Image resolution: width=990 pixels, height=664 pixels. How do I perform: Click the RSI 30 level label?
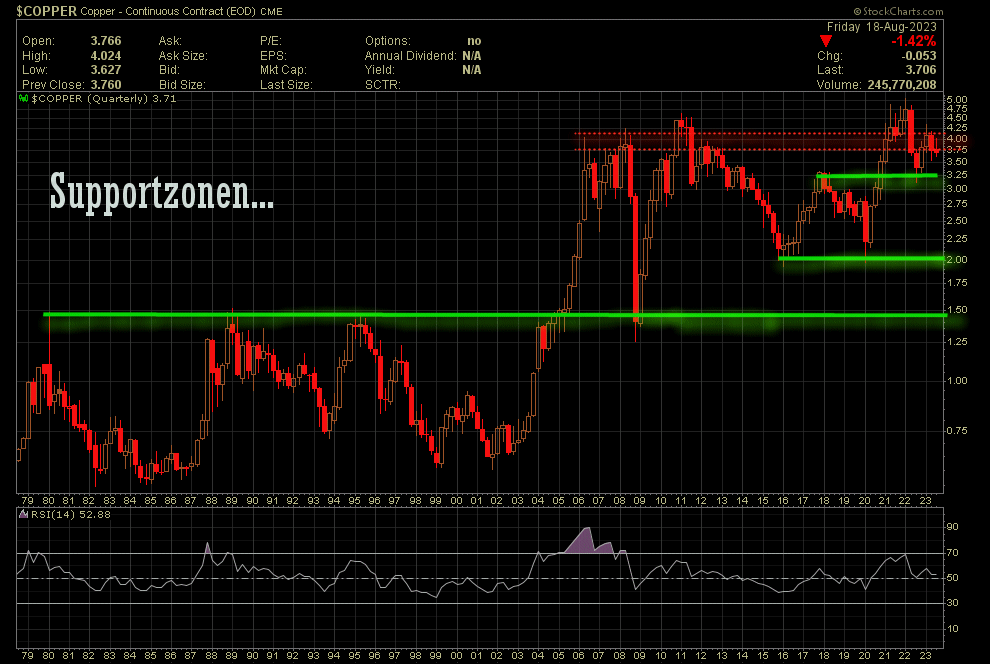pyautogui.click(x=952, y=603)
